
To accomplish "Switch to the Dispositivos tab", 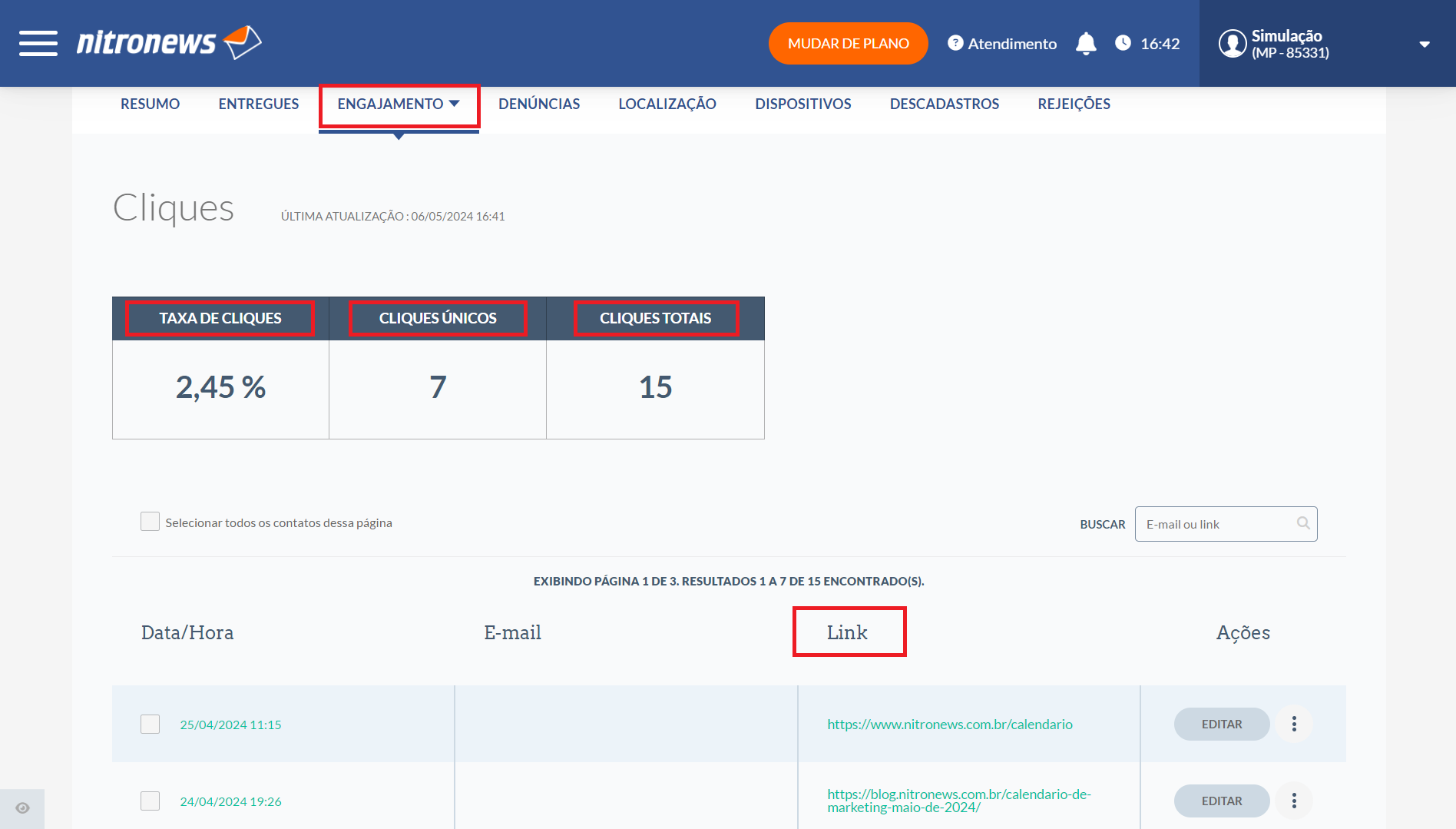I will [803, 104].
